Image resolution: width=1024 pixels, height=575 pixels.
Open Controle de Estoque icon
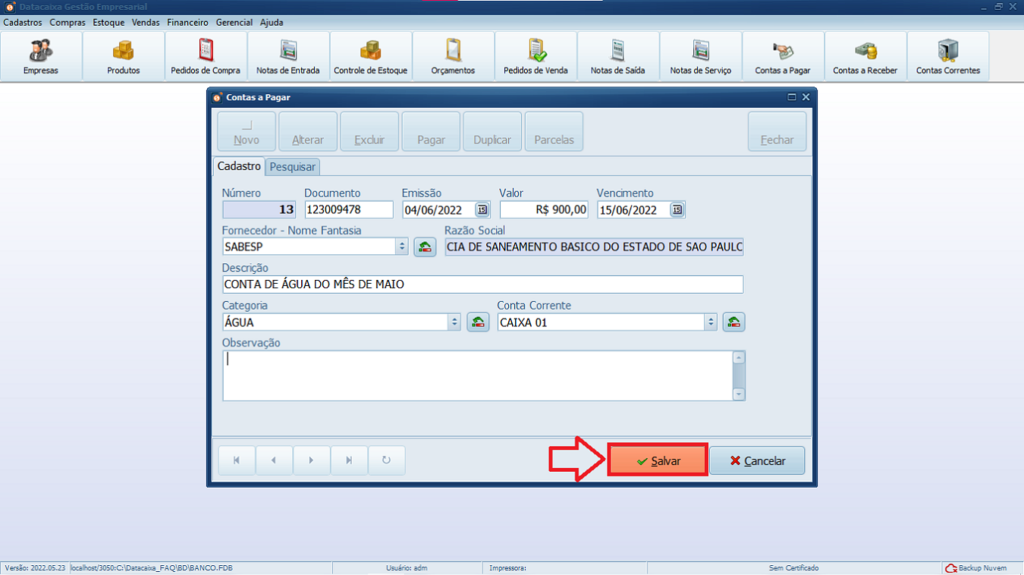370,57
